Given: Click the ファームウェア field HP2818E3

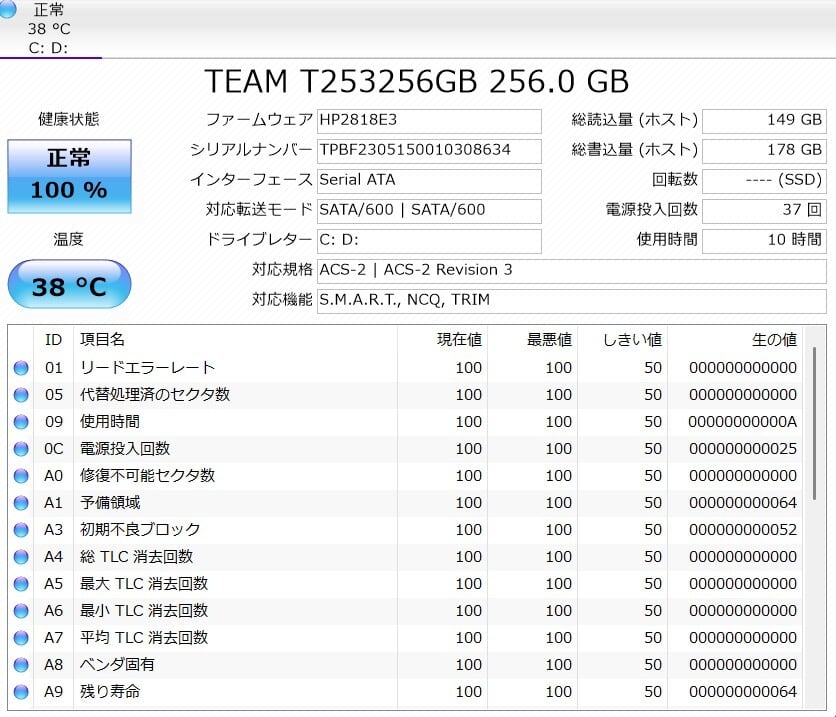Looking at the screenshot, I should click(429, 120).
